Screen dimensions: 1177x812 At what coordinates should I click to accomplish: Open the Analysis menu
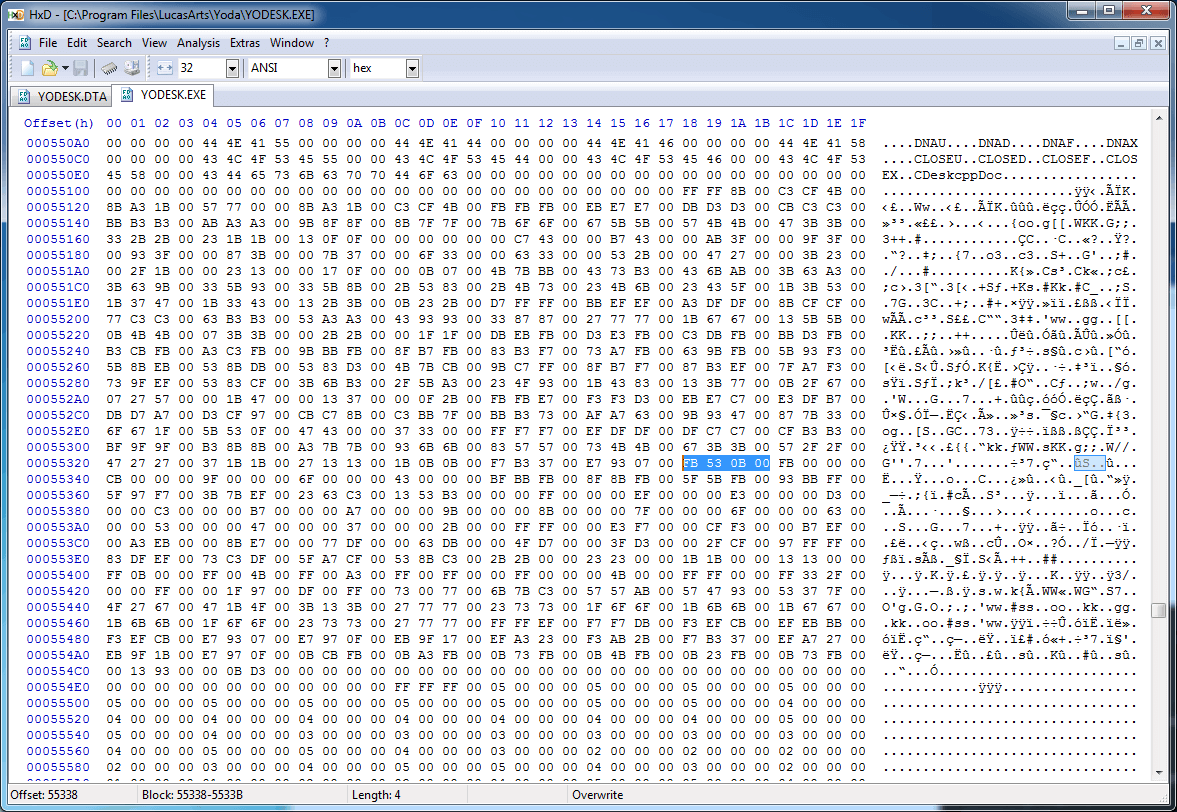coord(198,43)
